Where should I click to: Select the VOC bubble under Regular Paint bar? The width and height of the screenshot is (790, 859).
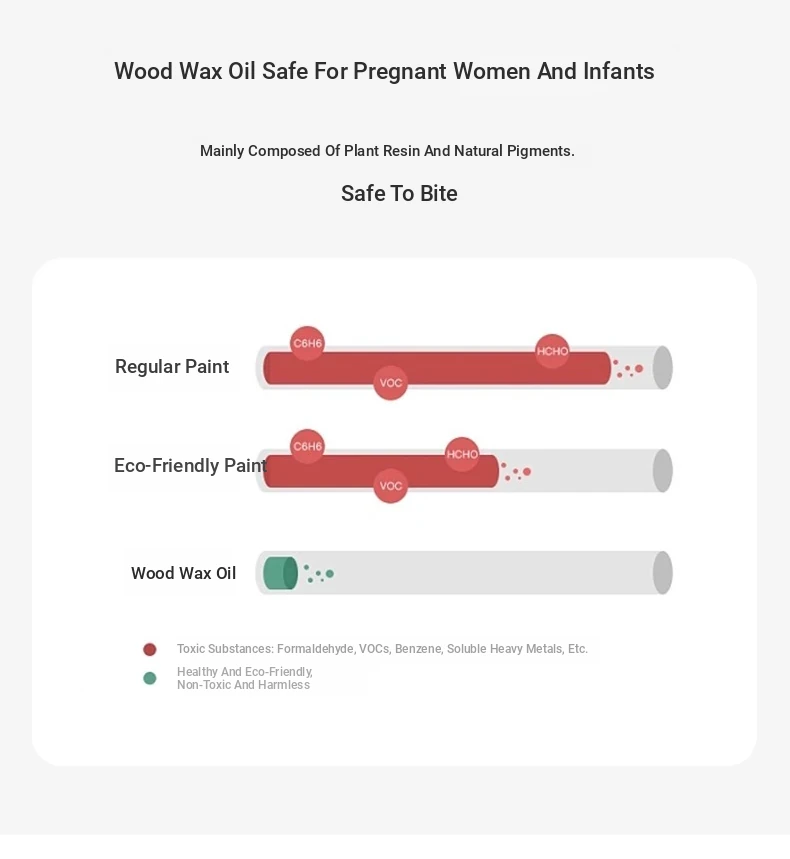[391, 383]
